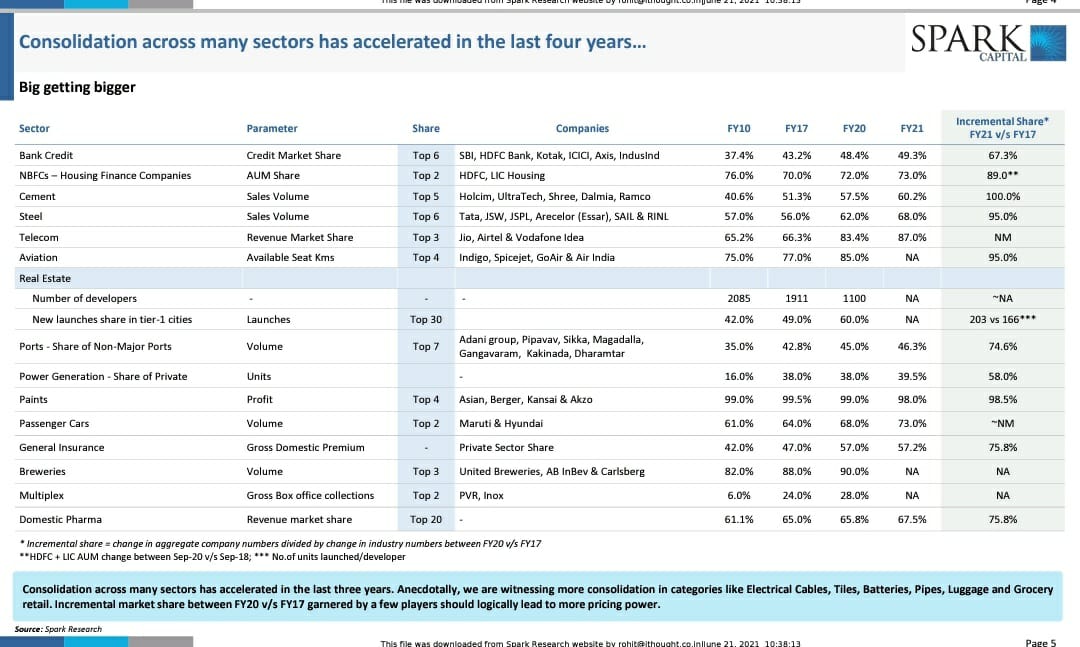Click the Spark Capital logo

click(x=988, y=43)
